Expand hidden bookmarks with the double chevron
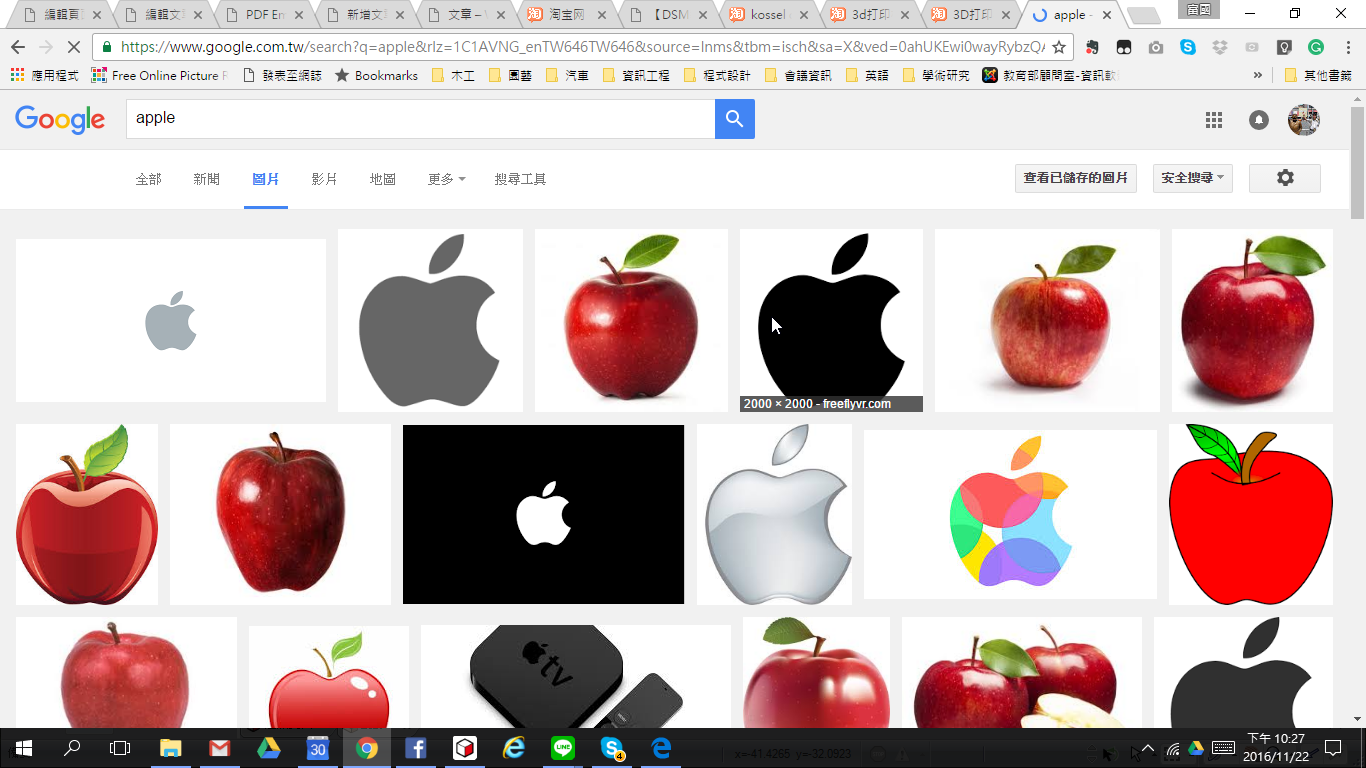Viewport: 1366px width, 768px height. tap(1257, 75)
